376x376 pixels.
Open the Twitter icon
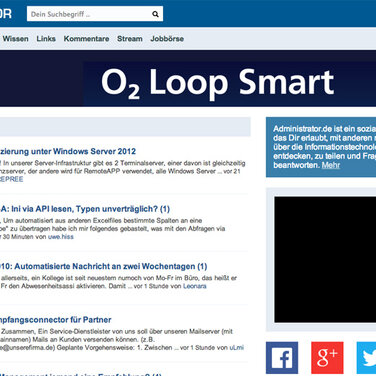pos(366,358)
